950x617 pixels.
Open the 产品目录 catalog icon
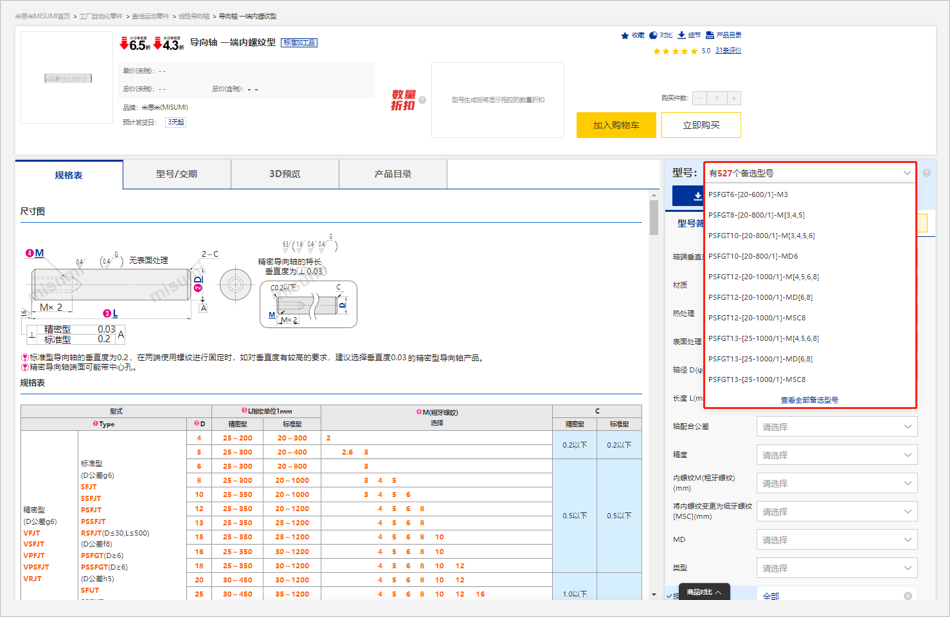click(x=710, y=35)
